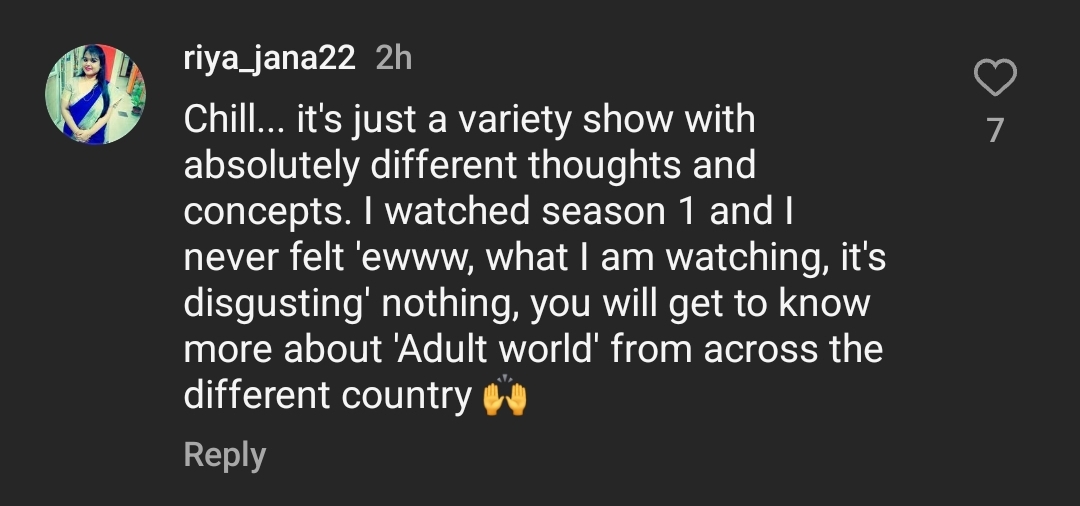Tap the Reply button under the comment
Image resolution: width=1080 pixels, height=506 pixels.
click(225, 455)
